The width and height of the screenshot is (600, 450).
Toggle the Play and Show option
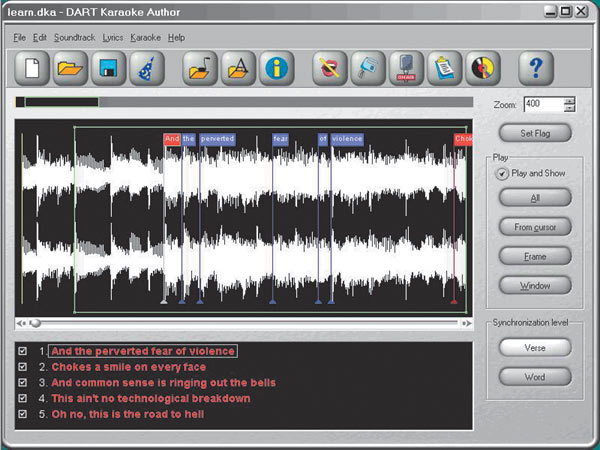(x=503, y=174)
